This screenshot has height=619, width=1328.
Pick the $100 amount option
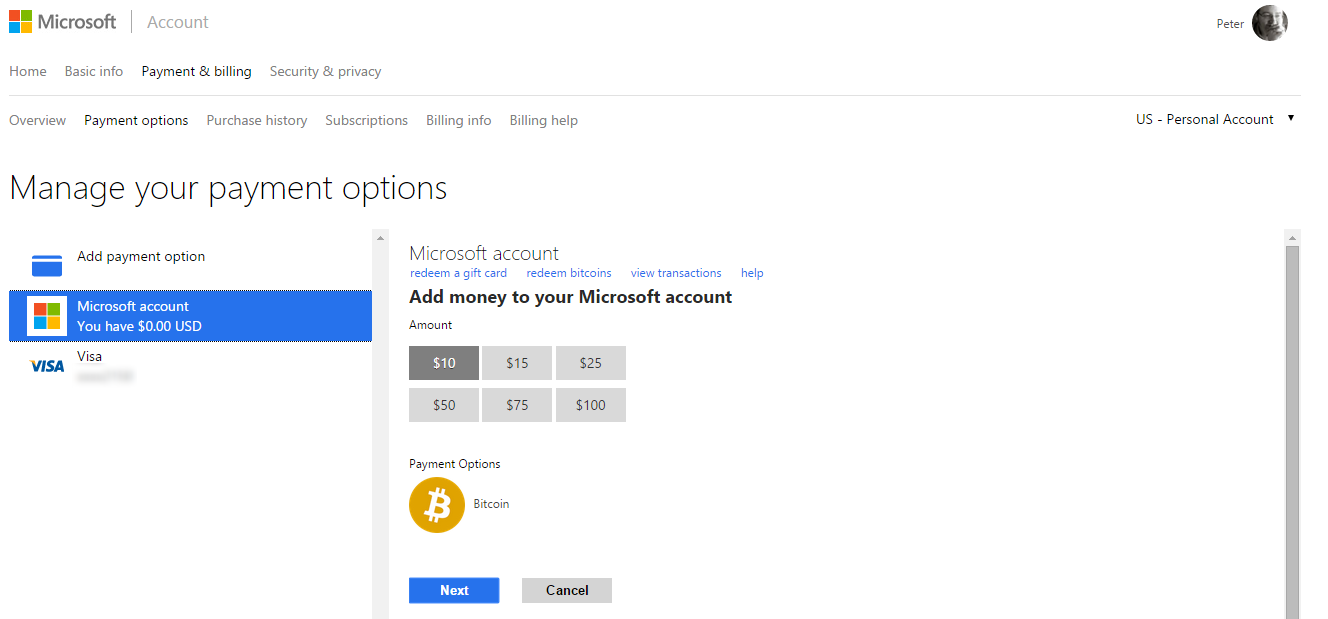[x=591, y=405]
